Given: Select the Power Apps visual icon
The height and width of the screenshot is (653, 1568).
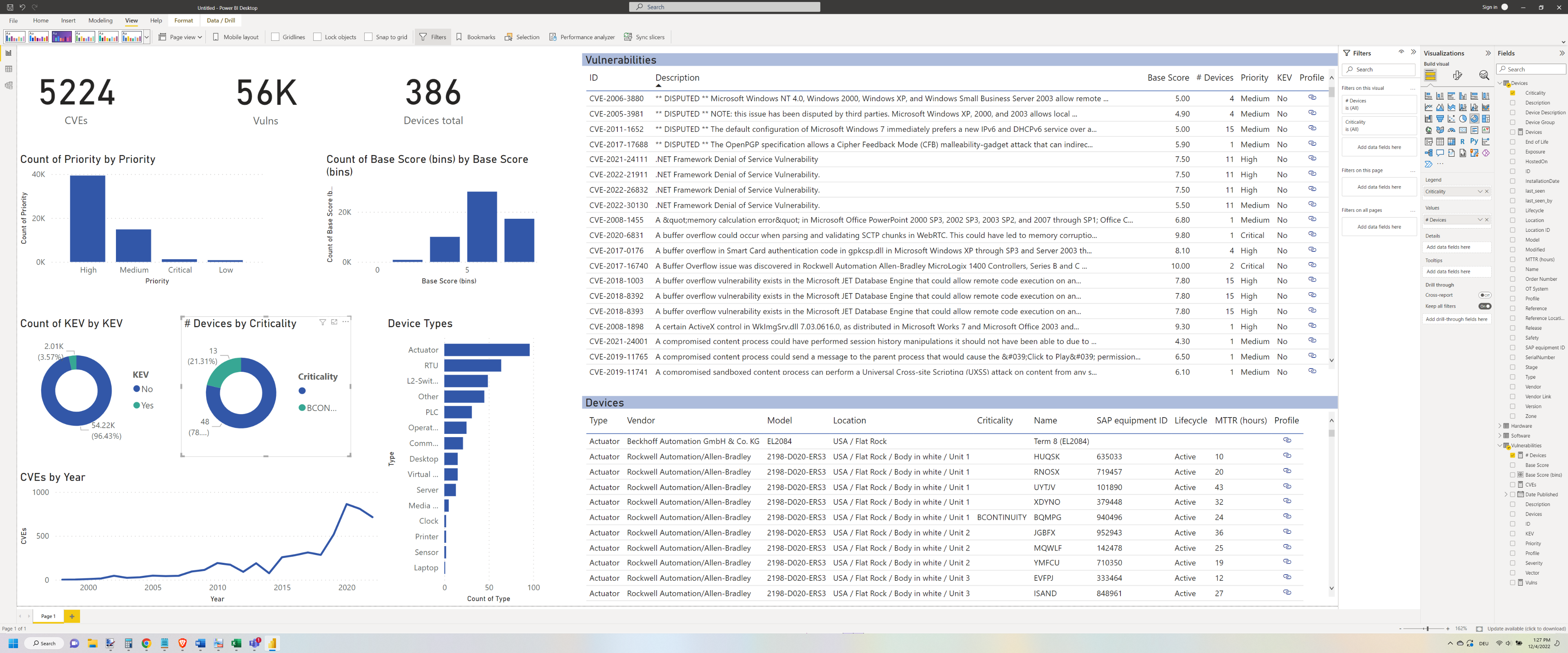Looking at the screenshot, I should [x=1486, y=153].
